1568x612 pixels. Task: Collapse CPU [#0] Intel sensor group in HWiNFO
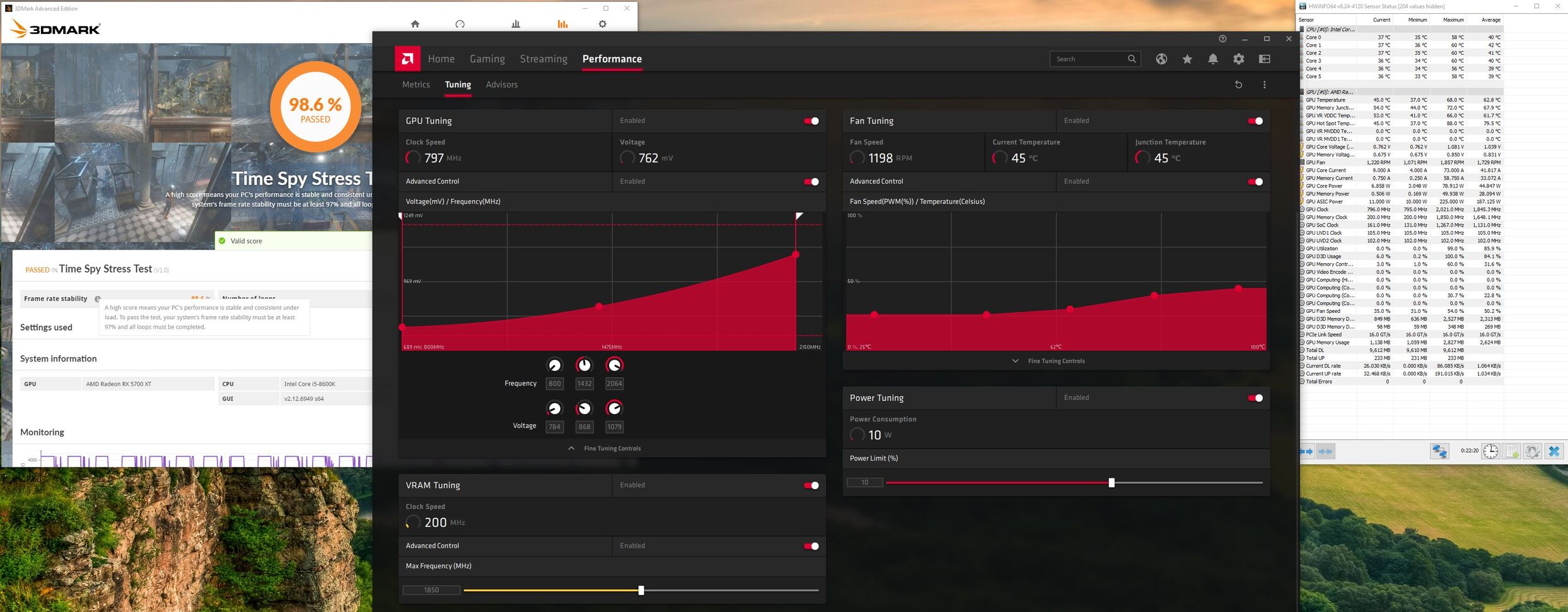[x=1328, y=30]
